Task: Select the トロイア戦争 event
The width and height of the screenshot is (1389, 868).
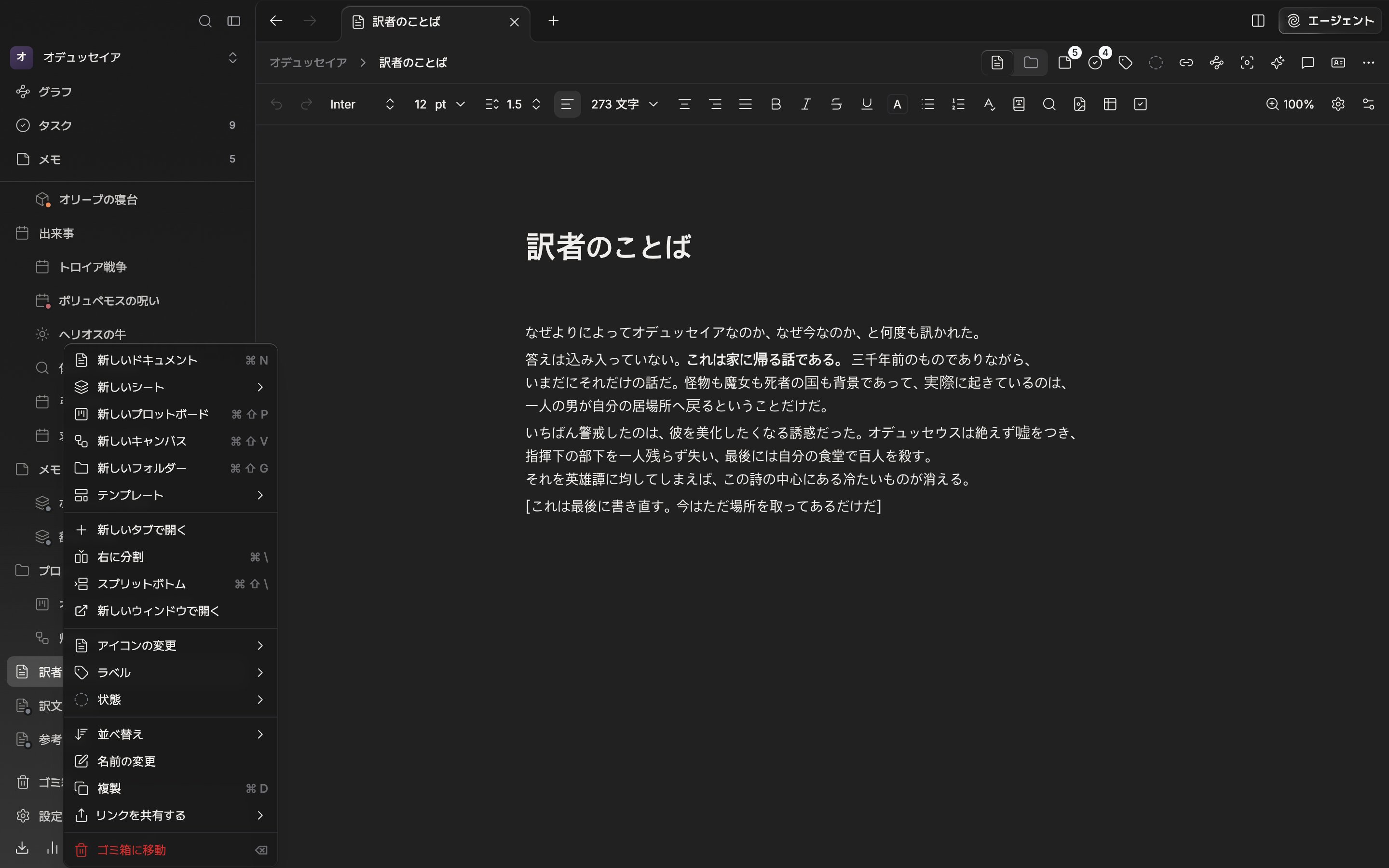Action: tap(127, 267)
